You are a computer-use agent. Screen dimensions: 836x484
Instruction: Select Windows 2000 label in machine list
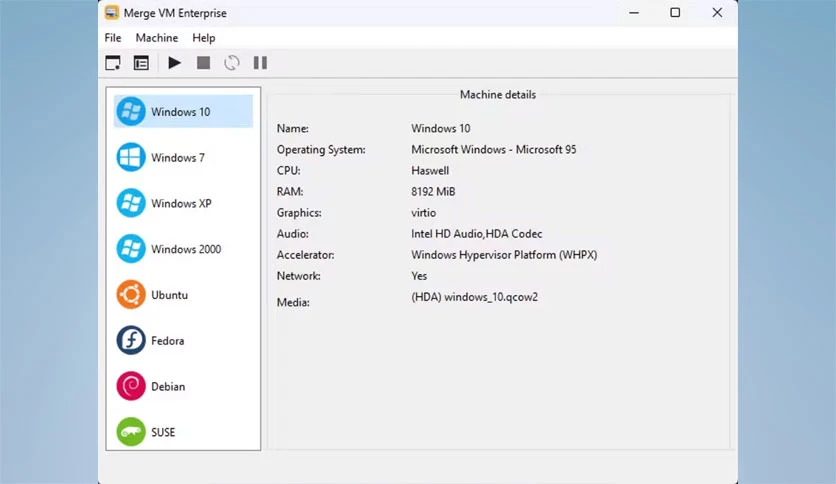click(186, 249)
